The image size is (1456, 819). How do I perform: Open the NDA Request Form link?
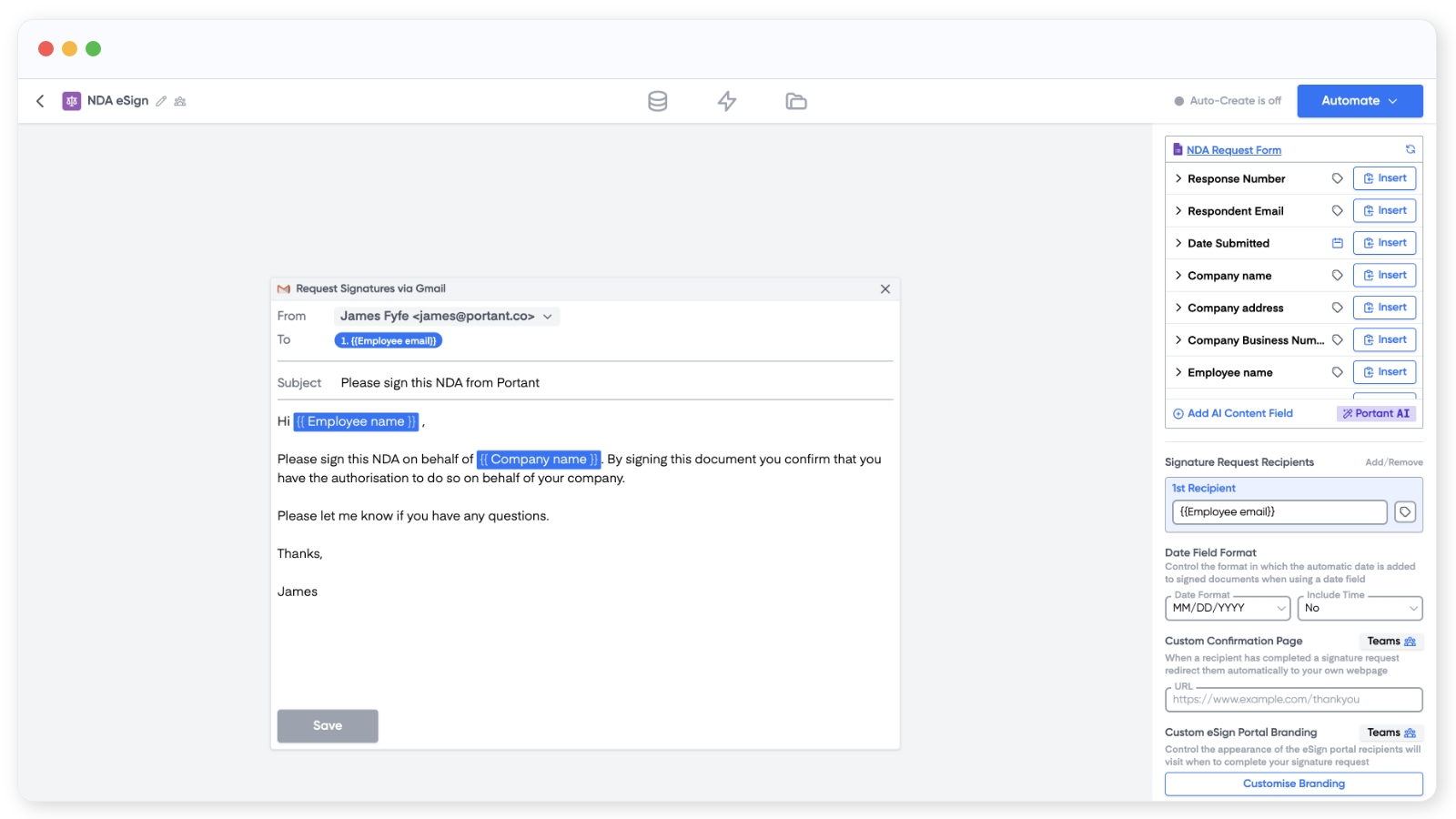[x=1233, y=150]
